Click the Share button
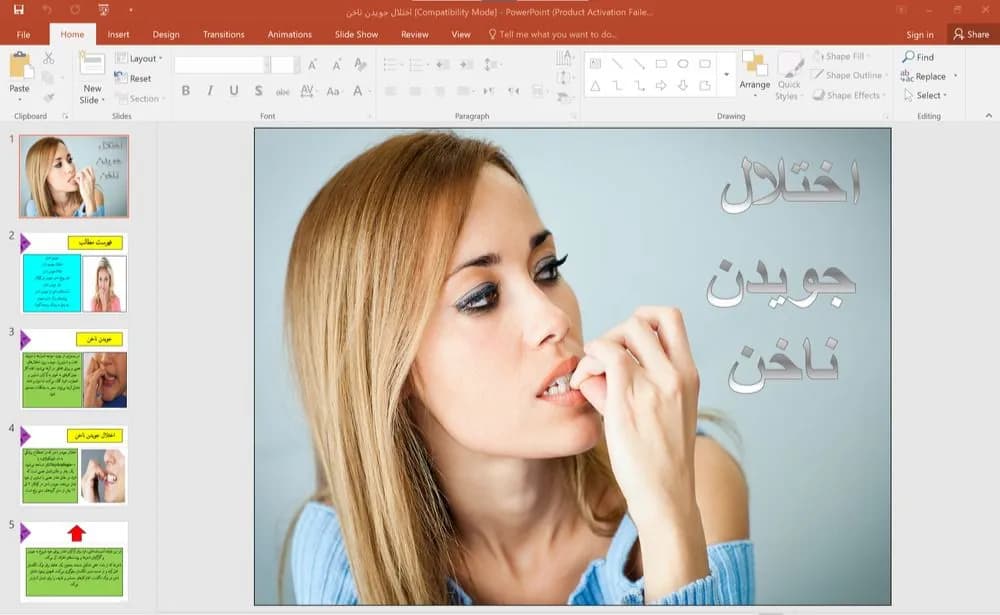Screen dimensions: 1000x615 tap(971, 34)
